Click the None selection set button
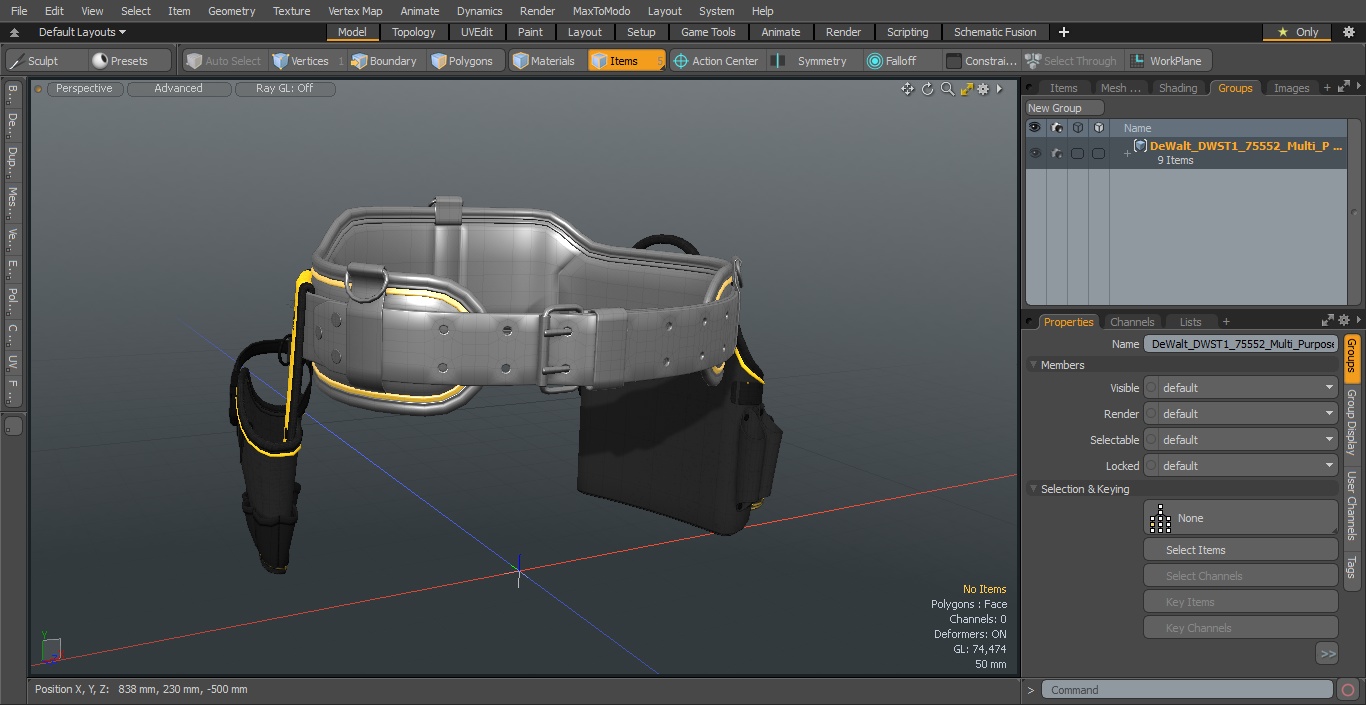The height and width of the screenshot is (705, 1366). [1240, 518]
